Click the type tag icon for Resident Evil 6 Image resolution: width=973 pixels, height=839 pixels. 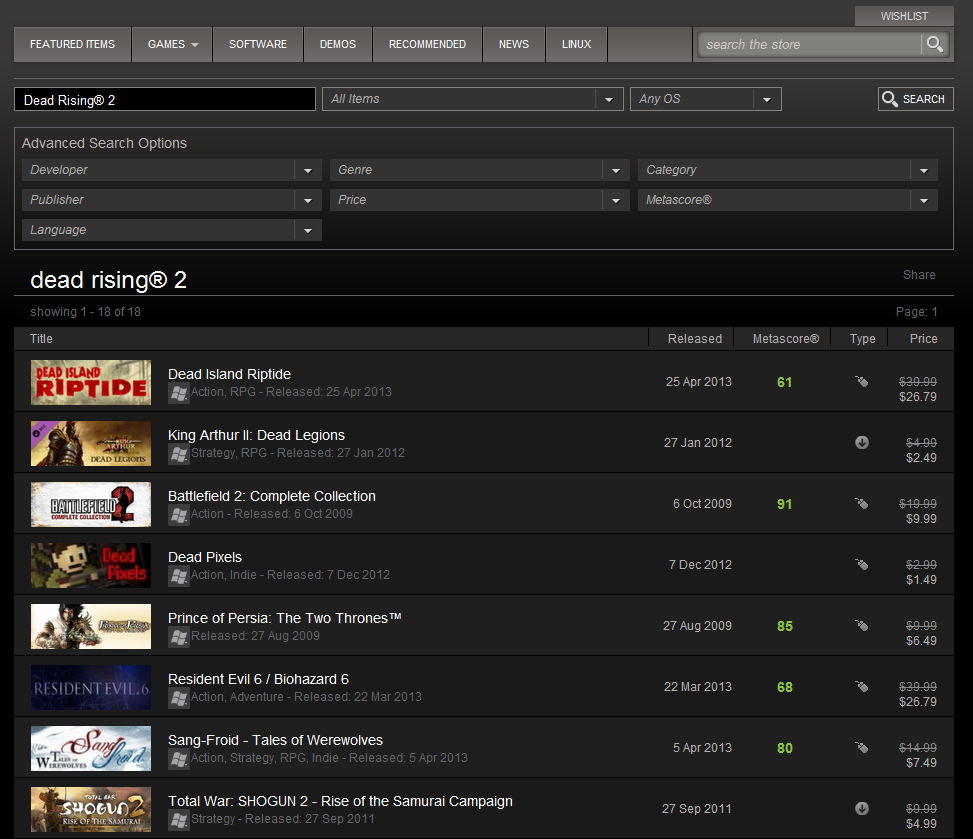pyautogui.click(x=861, y=687)
